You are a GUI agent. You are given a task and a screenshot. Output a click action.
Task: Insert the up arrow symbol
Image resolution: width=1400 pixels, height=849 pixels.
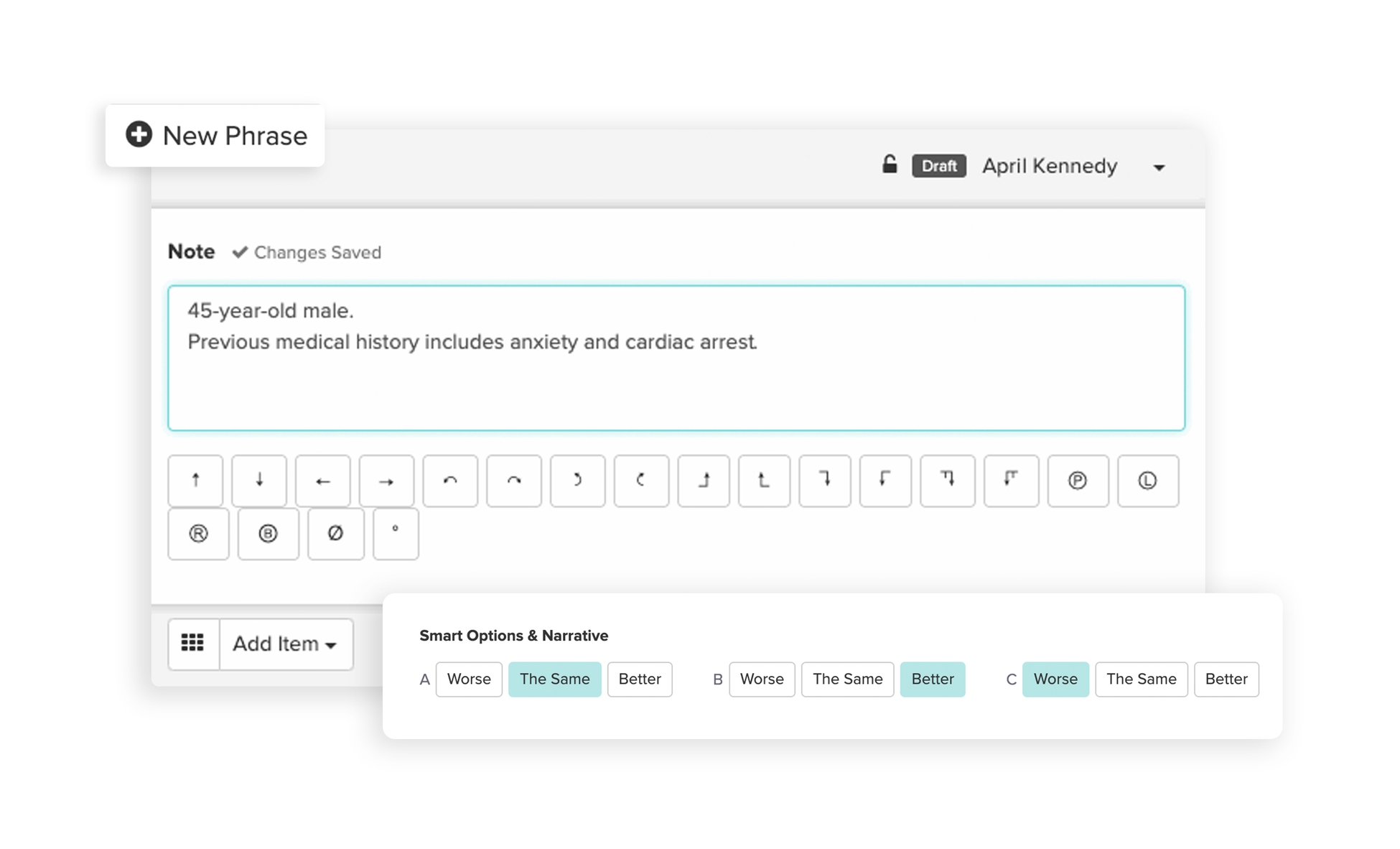195,481
